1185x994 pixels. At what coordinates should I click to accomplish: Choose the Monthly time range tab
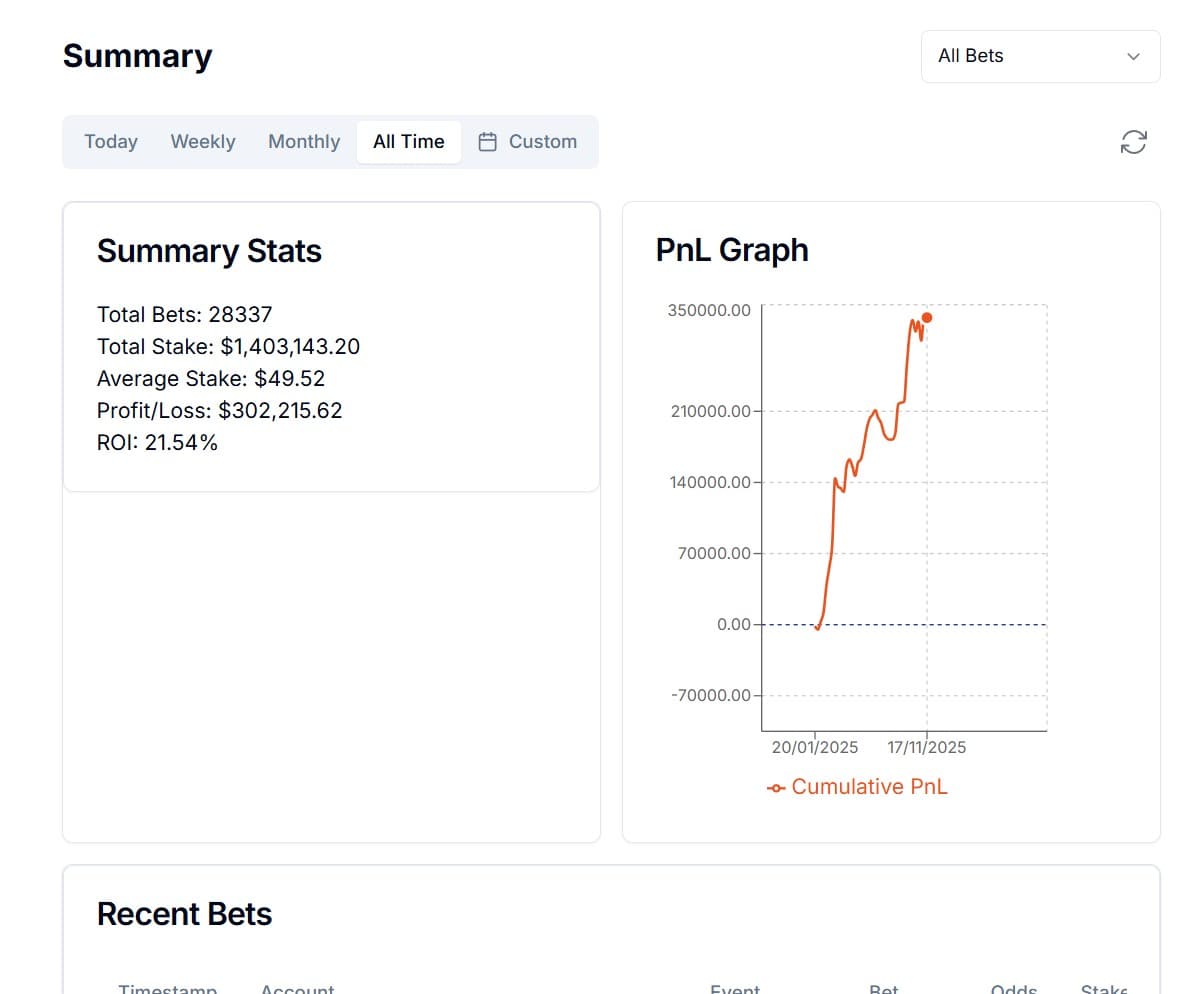click(x=304, y=142)
